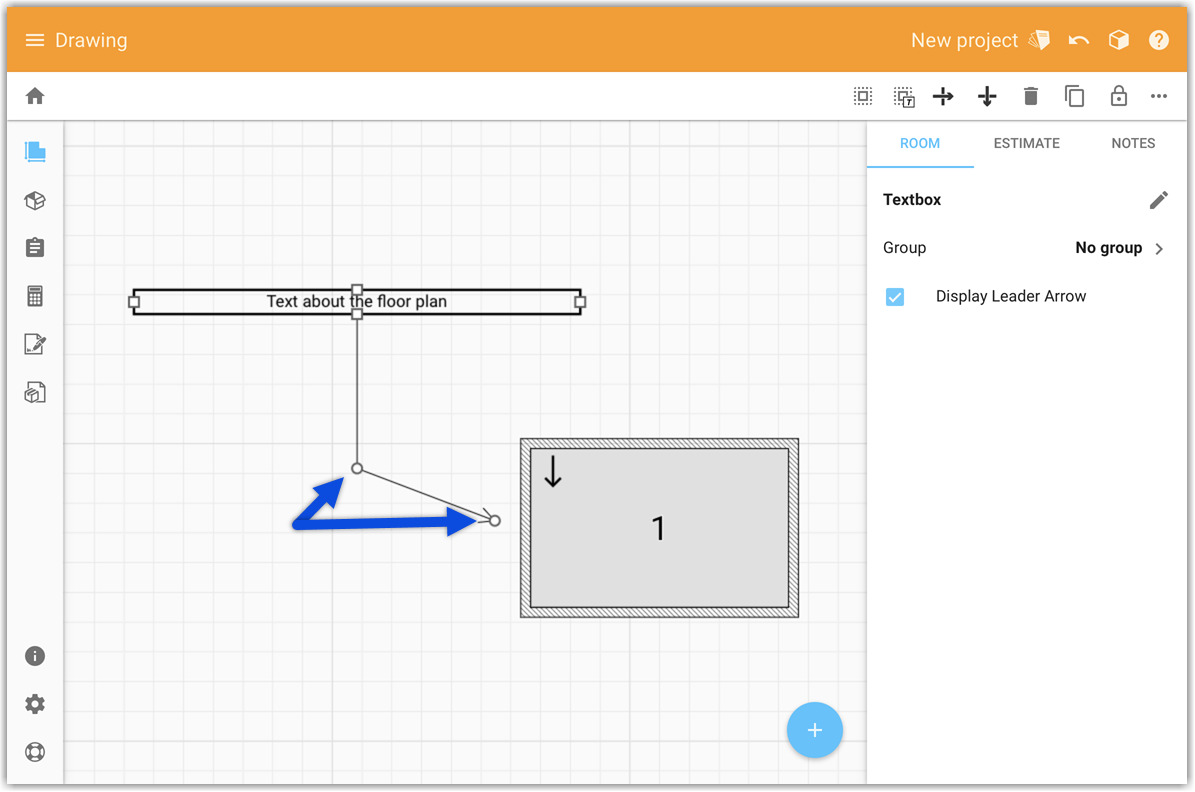Open the 3D cube view in header
1195x792 pixels.
pos(1118,40)
